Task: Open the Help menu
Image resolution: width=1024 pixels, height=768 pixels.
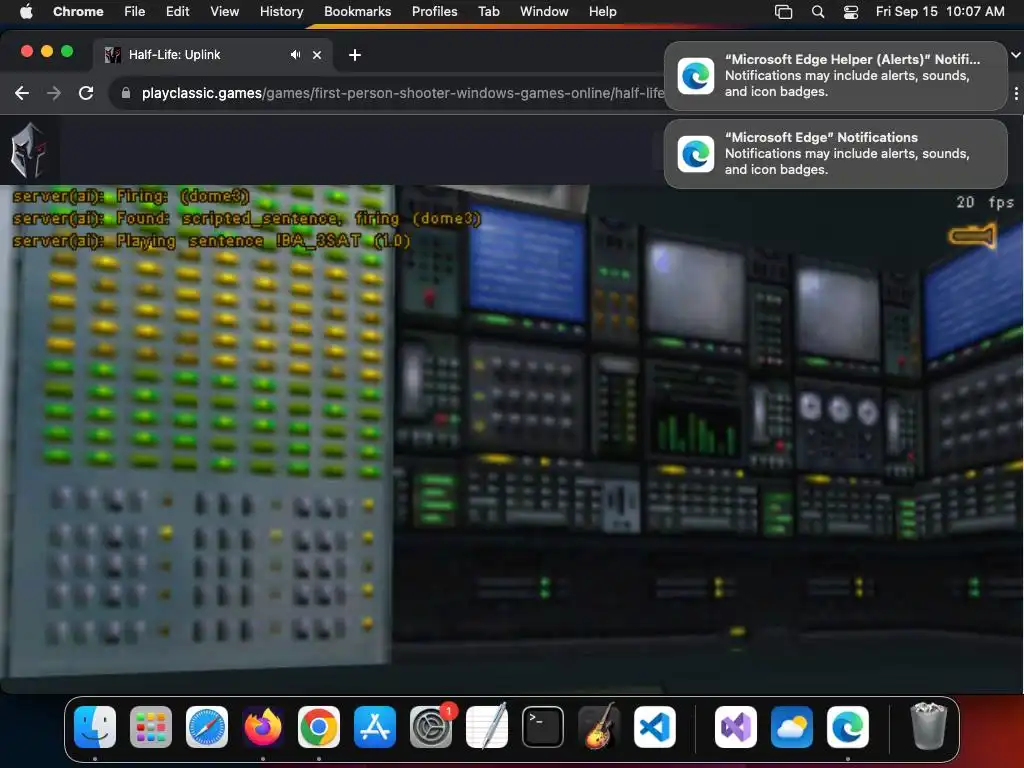Action: [602, 11]
